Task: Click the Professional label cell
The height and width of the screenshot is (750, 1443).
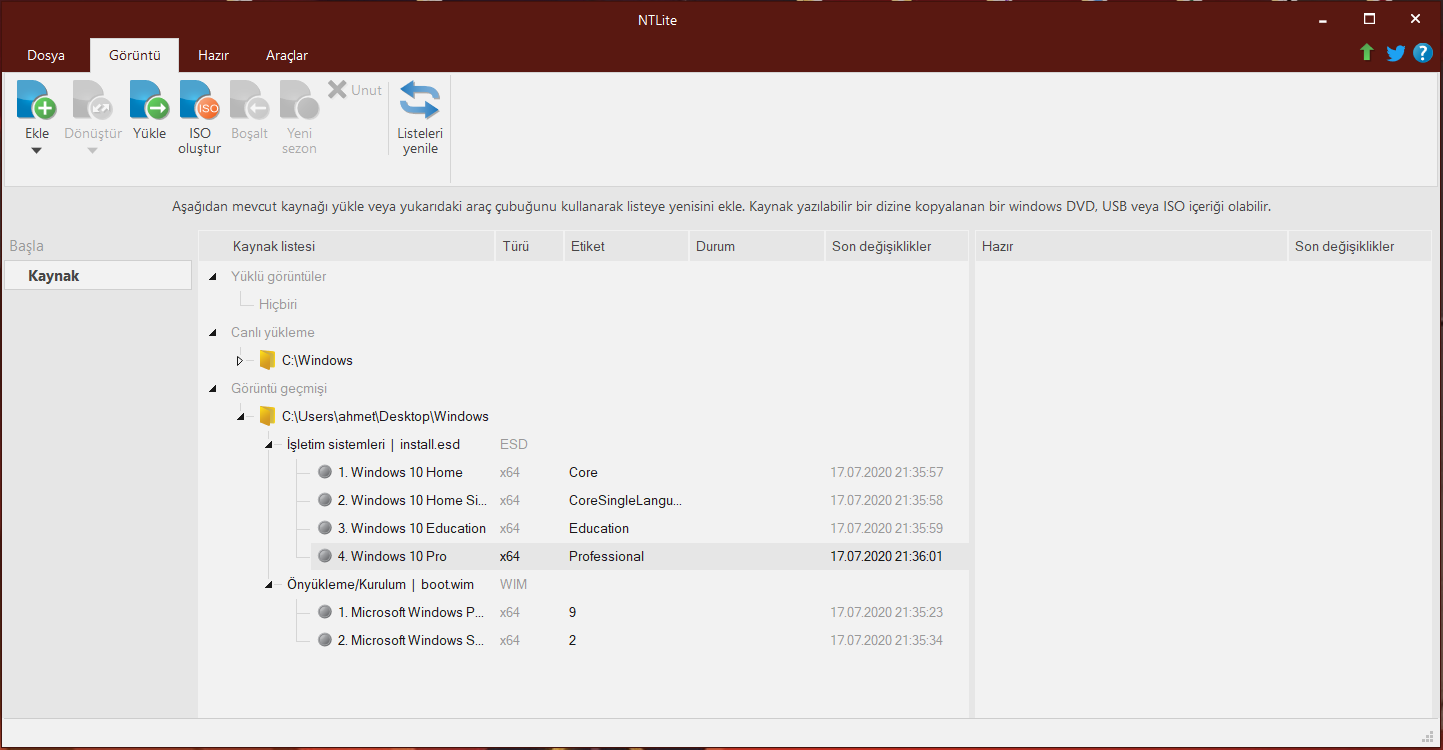Action: pyautogui.click(x=606, y=556)
